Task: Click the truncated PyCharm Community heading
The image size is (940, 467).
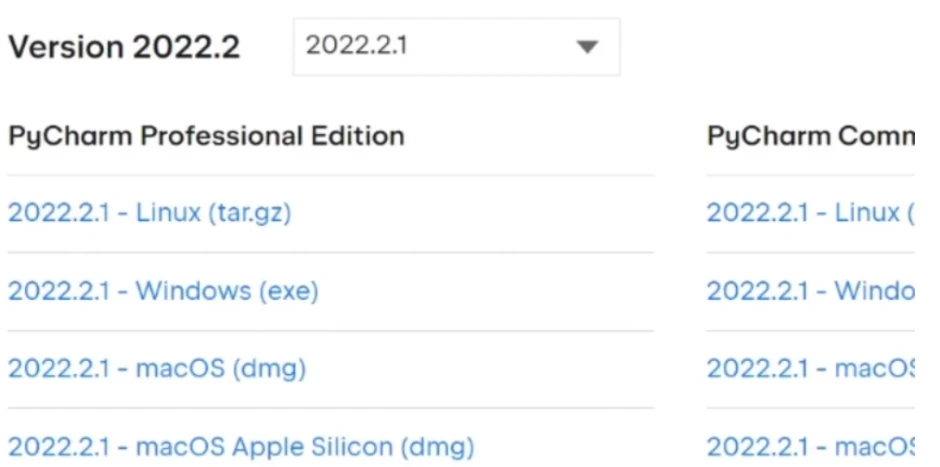Action: pyautogui.click(x=810, y=136)
